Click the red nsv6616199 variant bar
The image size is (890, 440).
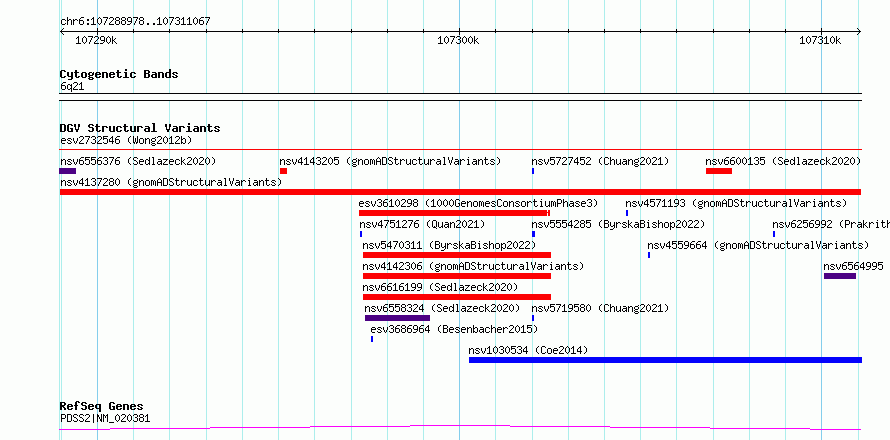tap(457, 297)
